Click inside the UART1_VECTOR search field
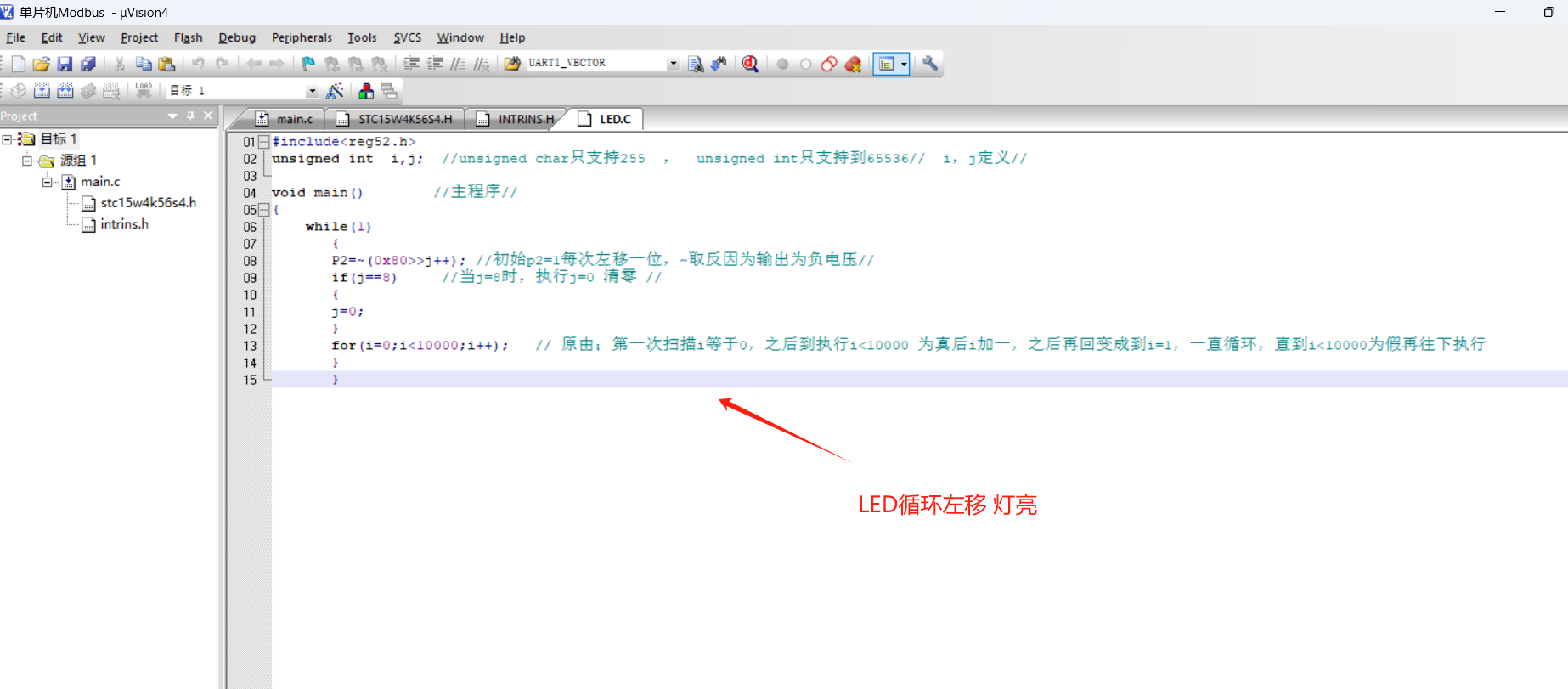This screenshot has height=689, width=1568. tap(596, 63)
